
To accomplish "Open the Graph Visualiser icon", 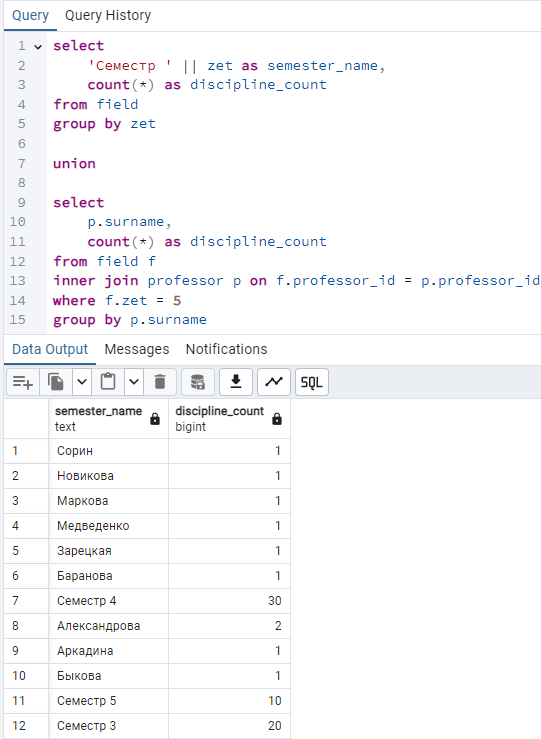I will pos(274,382).
